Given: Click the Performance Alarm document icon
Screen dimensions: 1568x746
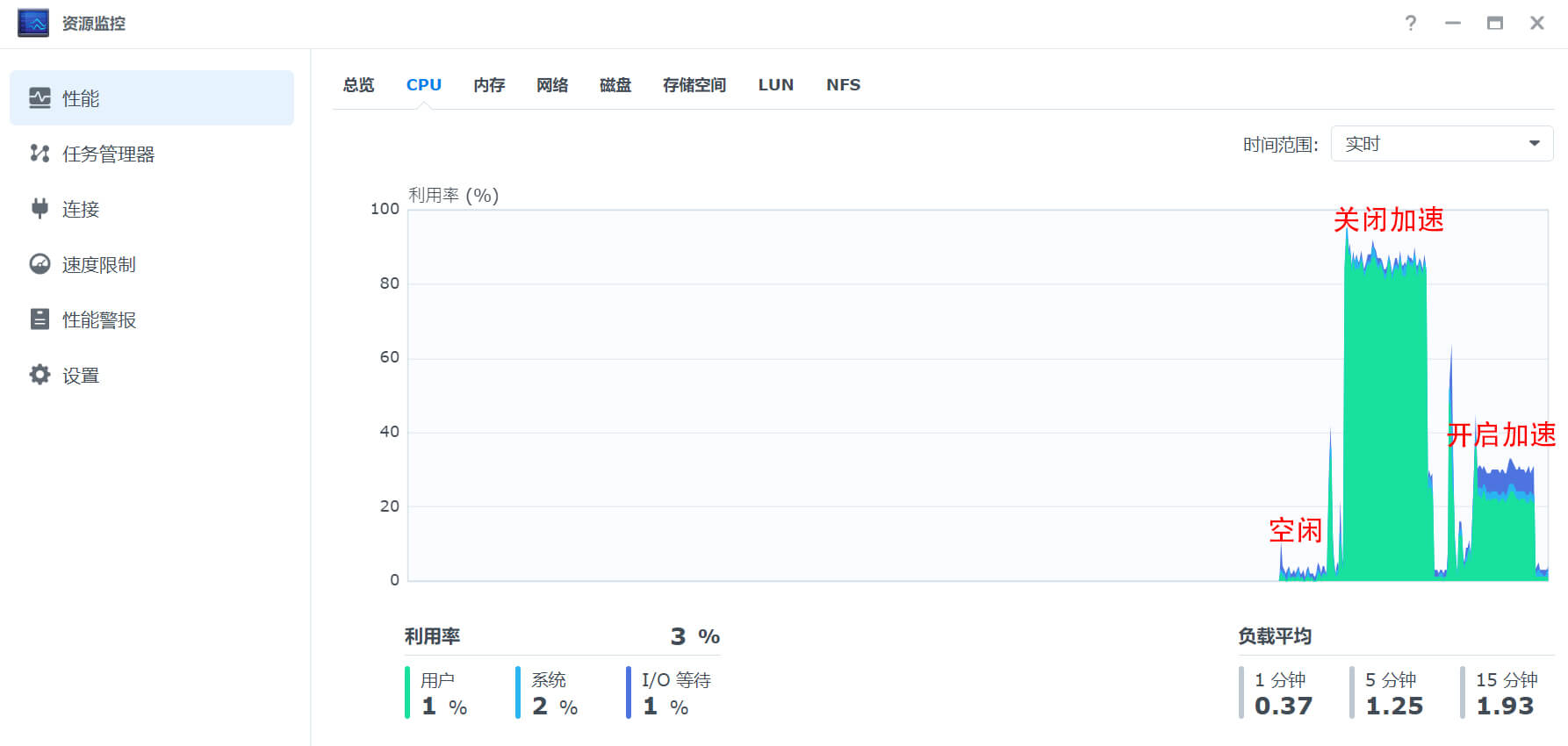Looking at the screenshot, I should pos(40,319).
